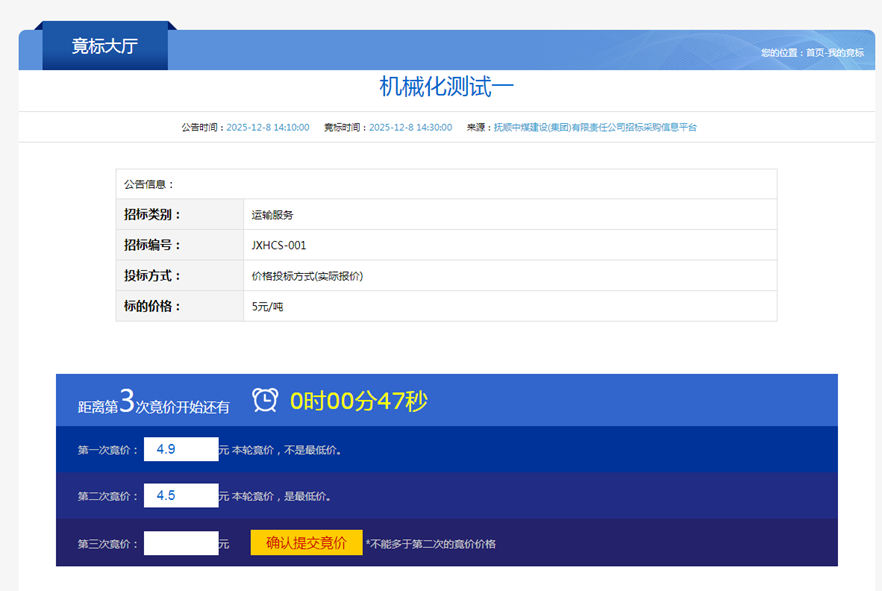Viewport: 882px width, 591px height.
Task: Focus the 第三次竞价 price input field
Action: click(x=181, y=543)
